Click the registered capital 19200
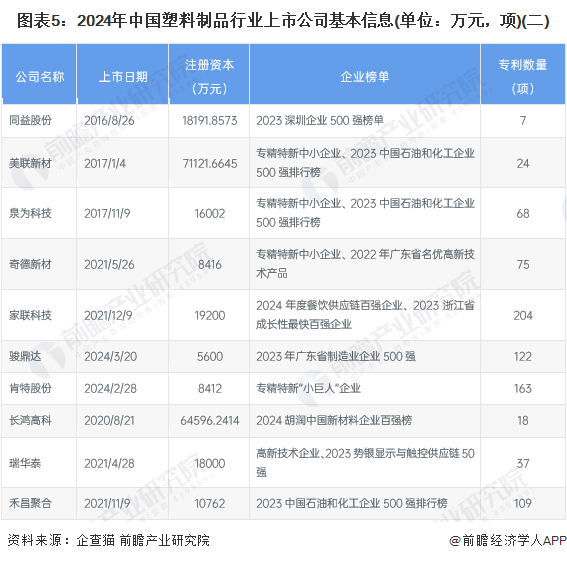567x561 pixels. pos(210,315)
